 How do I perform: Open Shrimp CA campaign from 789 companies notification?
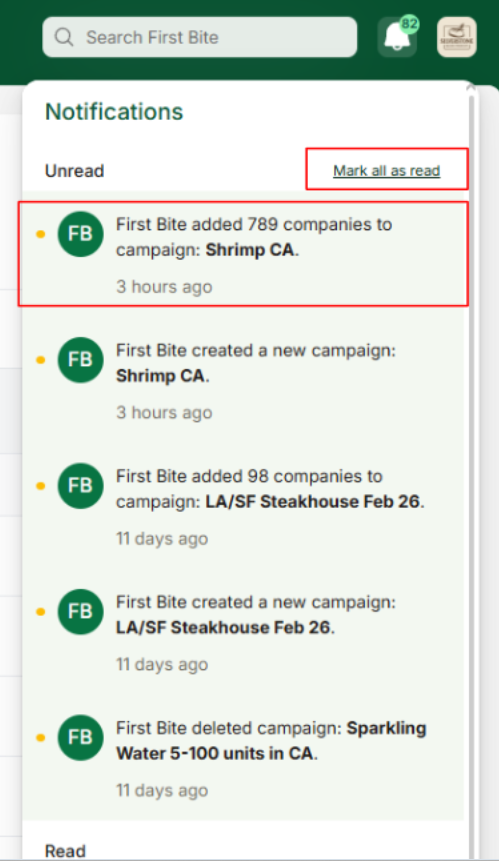(x=250, y=250)
